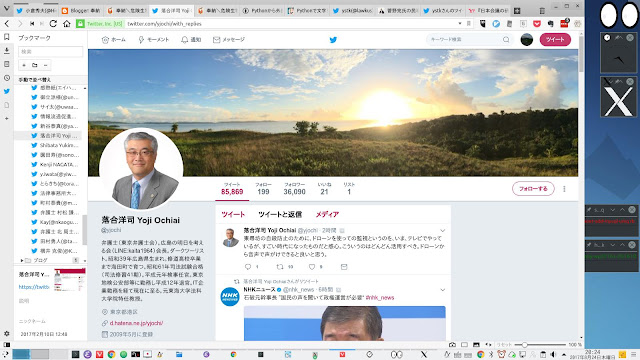Screen dimensions: 640x360
Task: Open Vivaldi settings gear icon
Action: (7, 333)
